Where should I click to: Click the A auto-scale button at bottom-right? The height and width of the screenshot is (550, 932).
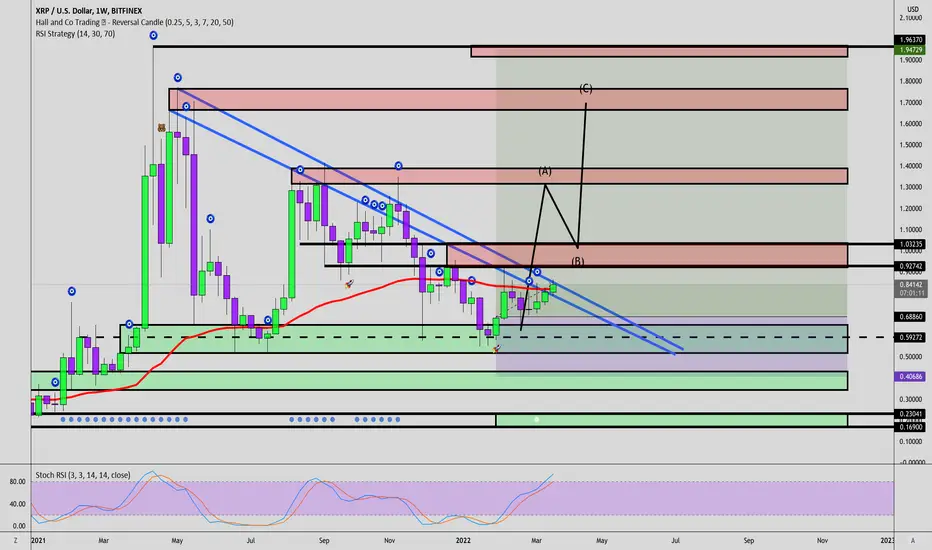tap(912, 540)
